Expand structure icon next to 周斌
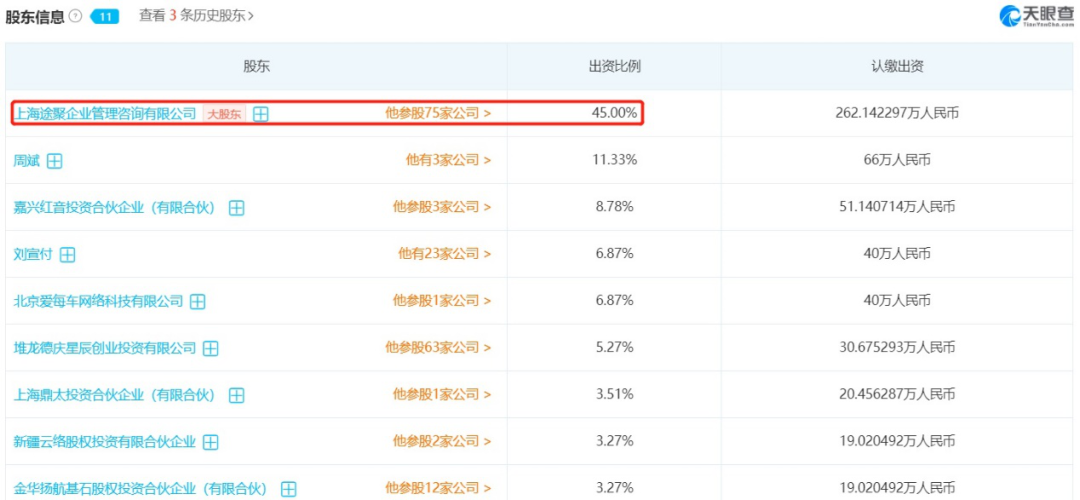Image resolution: width=1080 pixels, height=500 pixels. tap(54, 161)
